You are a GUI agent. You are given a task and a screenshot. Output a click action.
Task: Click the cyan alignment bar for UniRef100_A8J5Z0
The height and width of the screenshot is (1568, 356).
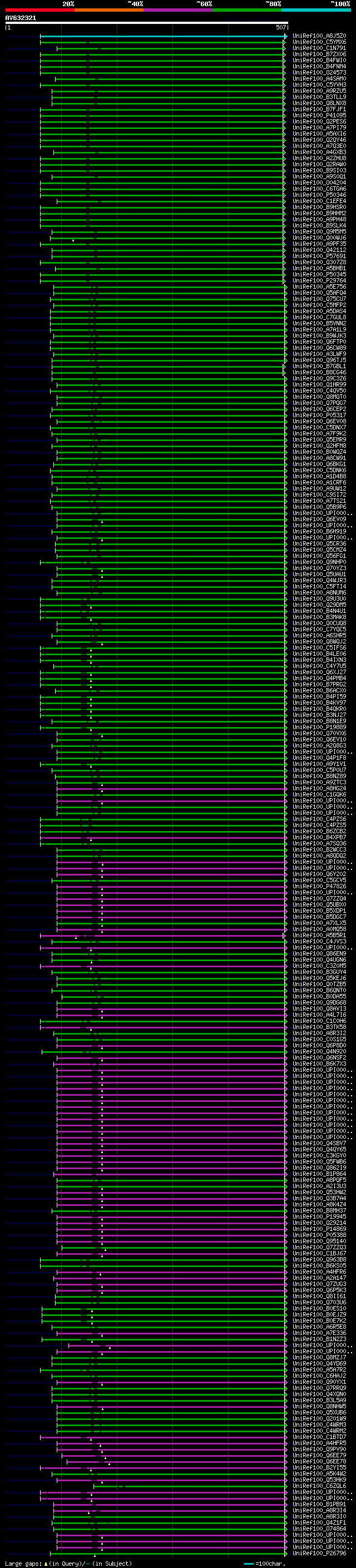[163, 36]
